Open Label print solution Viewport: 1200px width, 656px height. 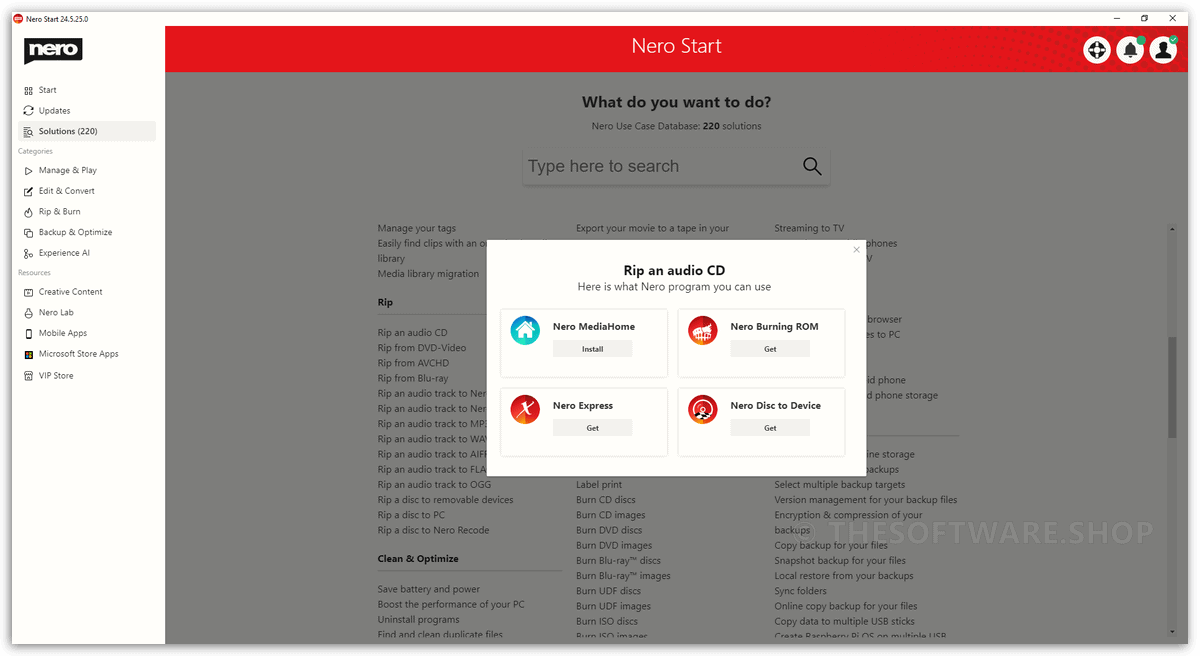pos(599,485)
